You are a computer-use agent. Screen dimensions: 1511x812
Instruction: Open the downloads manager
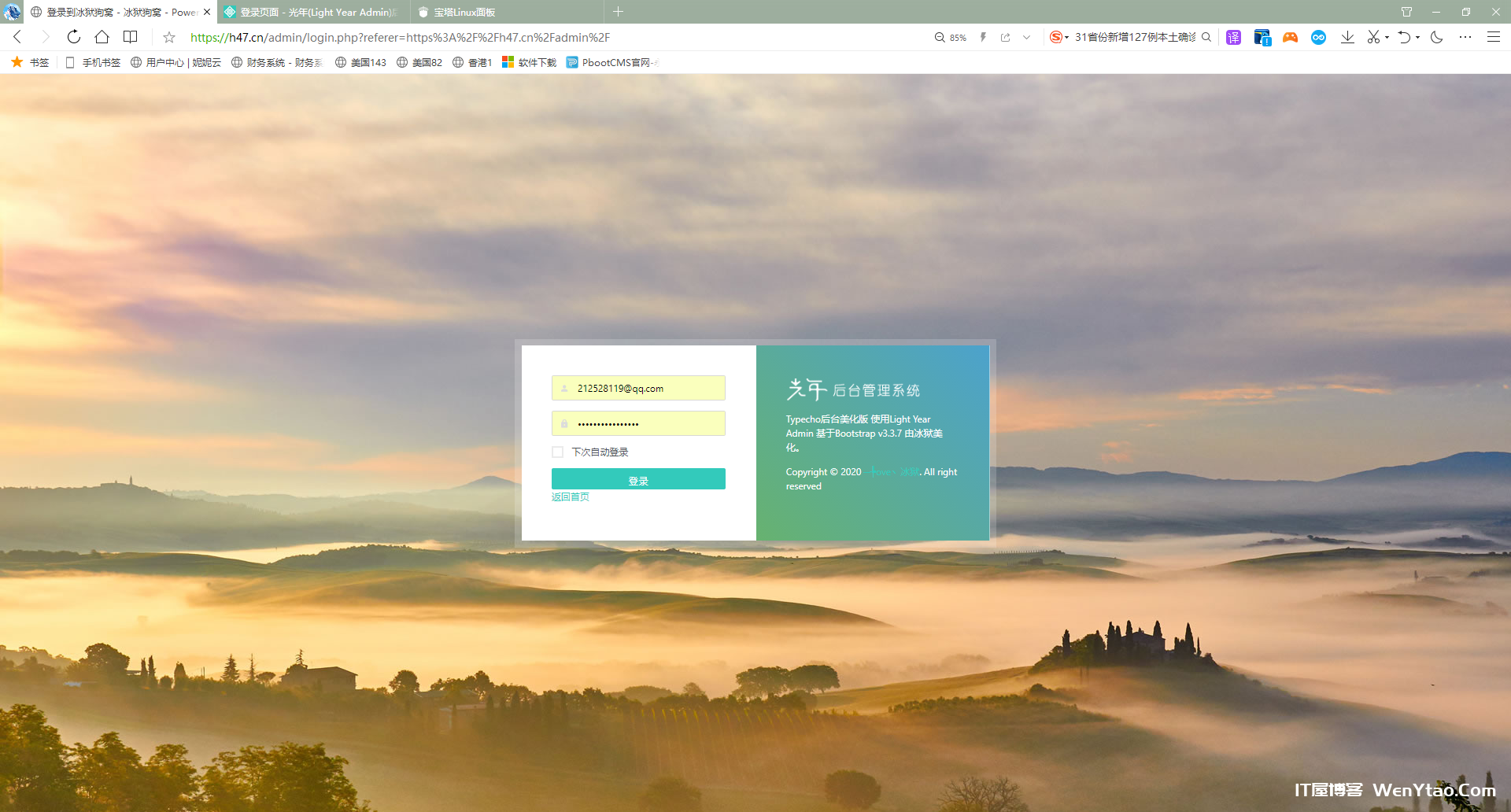(1347, 37)
